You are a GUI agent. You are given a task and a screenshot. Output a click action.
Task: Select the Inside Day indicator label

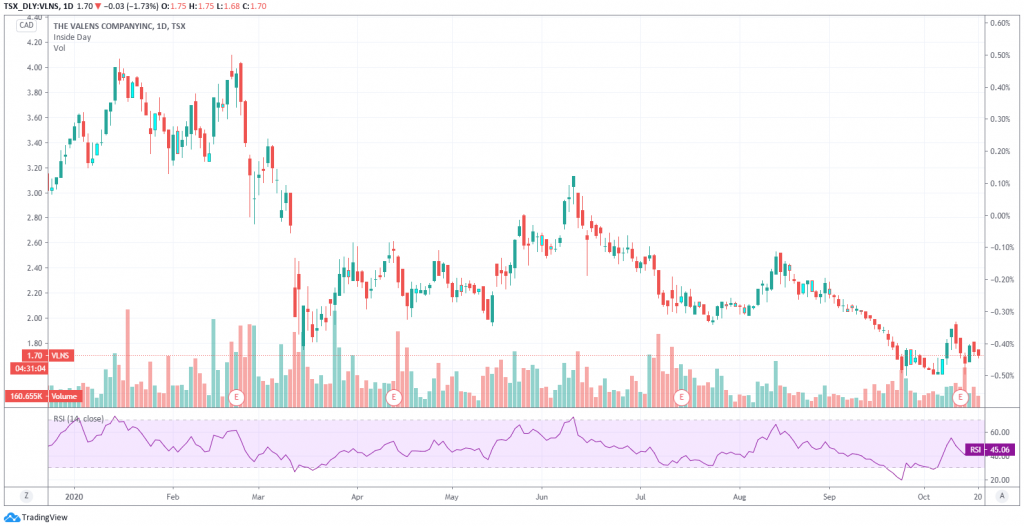(72, 37)
